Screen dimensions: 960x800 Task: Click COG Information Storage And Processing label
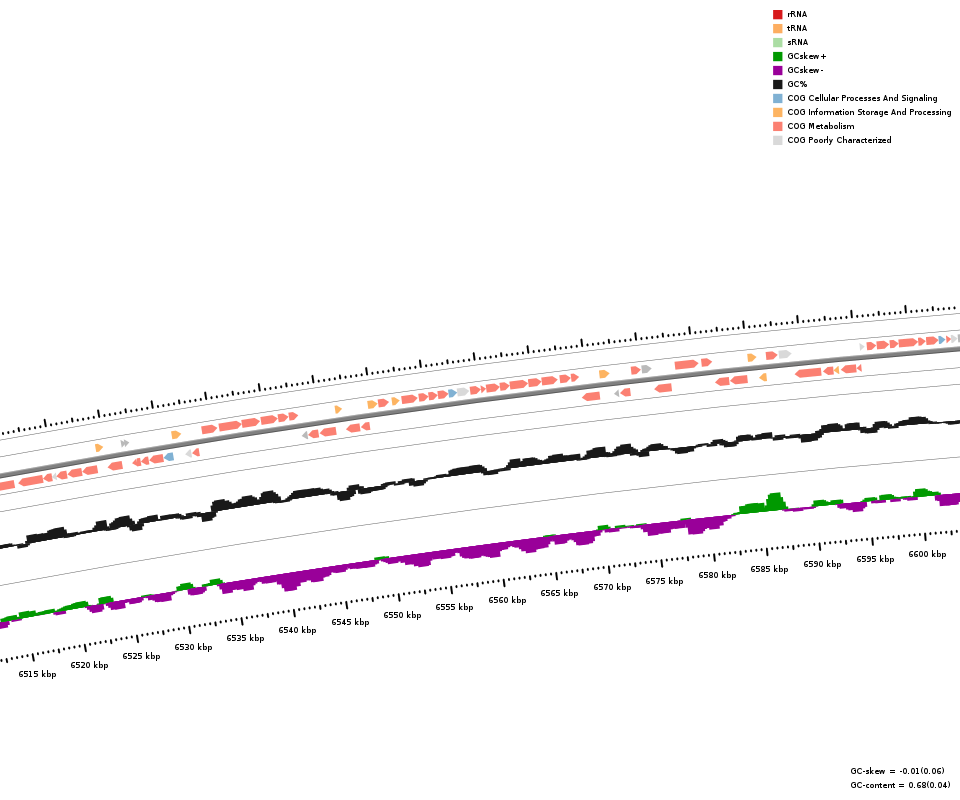(869, 112)
